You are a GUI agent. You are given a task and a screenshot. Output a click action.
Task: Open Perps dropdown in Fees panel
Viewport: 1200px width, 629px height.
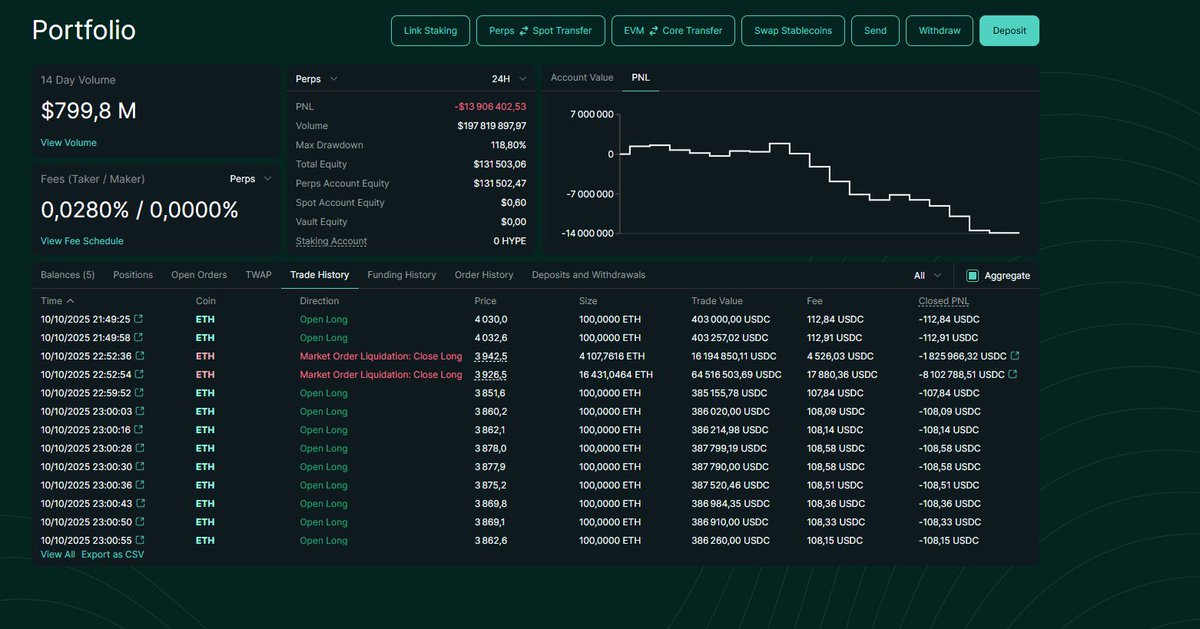250,179
